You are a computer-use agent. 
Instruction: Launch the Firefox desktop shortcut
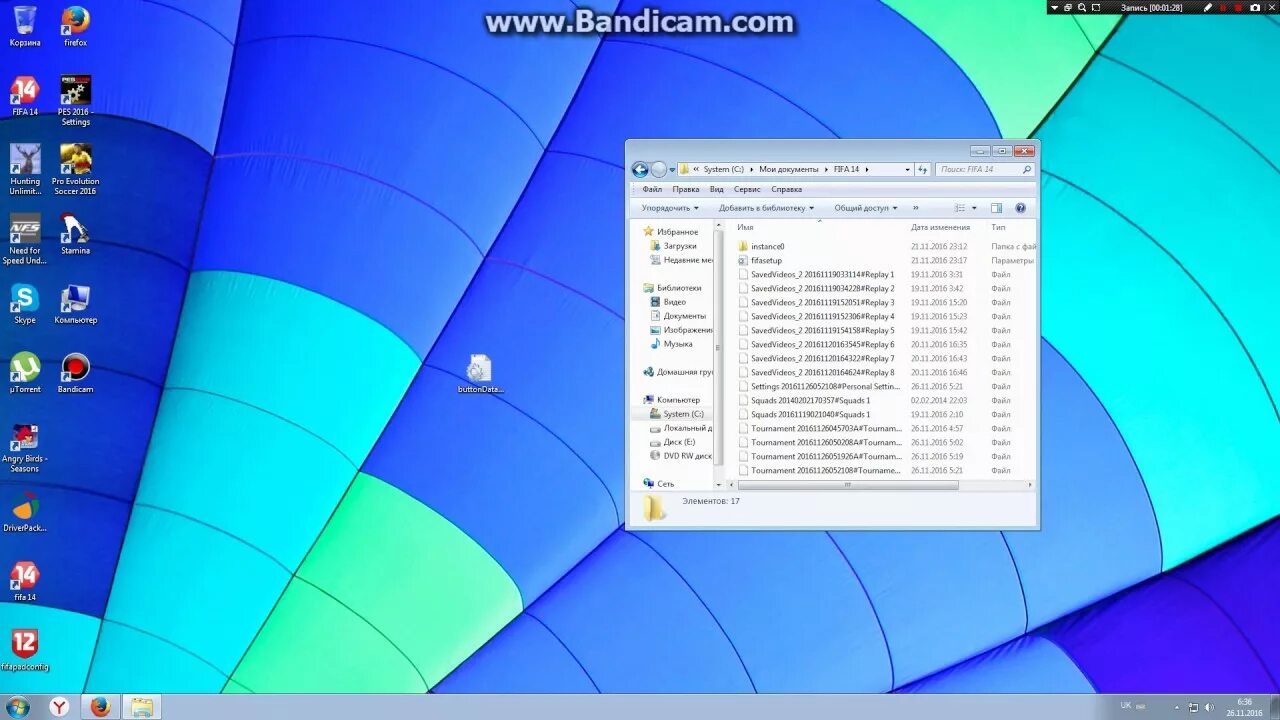(x=75, y=25)
